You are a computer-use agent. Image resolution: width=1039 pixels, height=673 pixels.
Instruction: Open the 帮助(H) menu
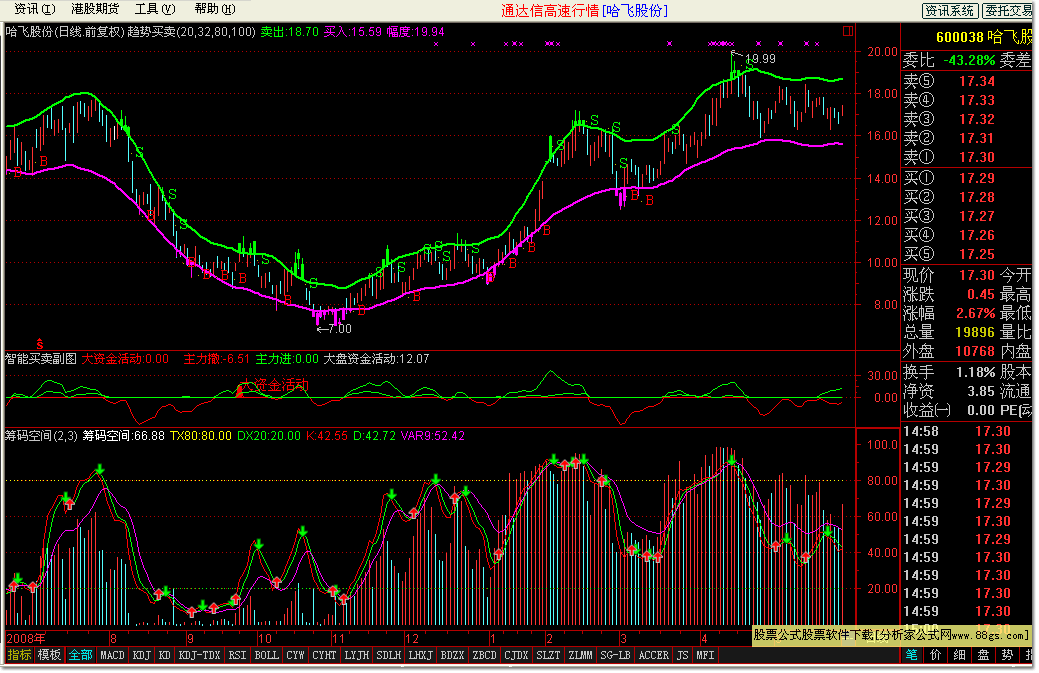(x=215, y=9)
